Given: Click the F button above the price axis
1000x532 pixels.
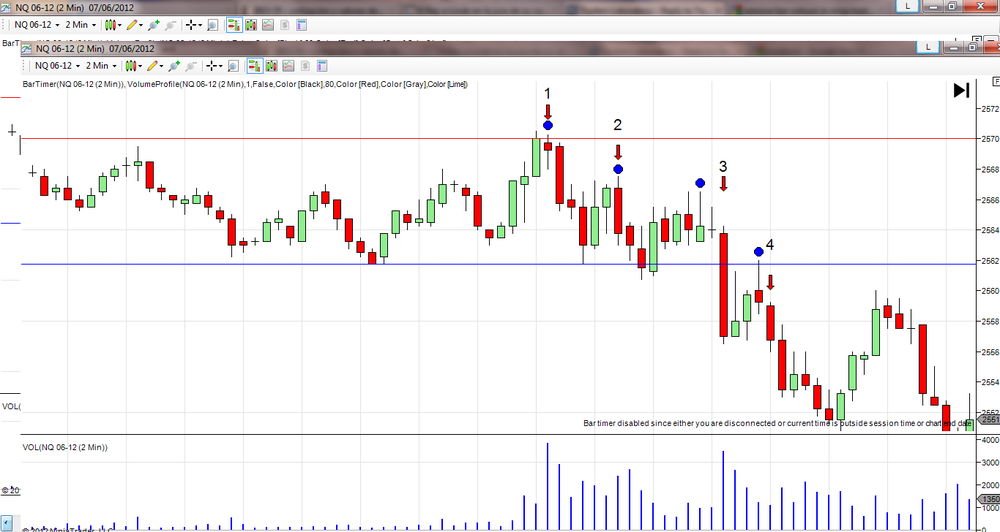Looking at the screenshot, I should pyautogui.click(x=996, y=82).
